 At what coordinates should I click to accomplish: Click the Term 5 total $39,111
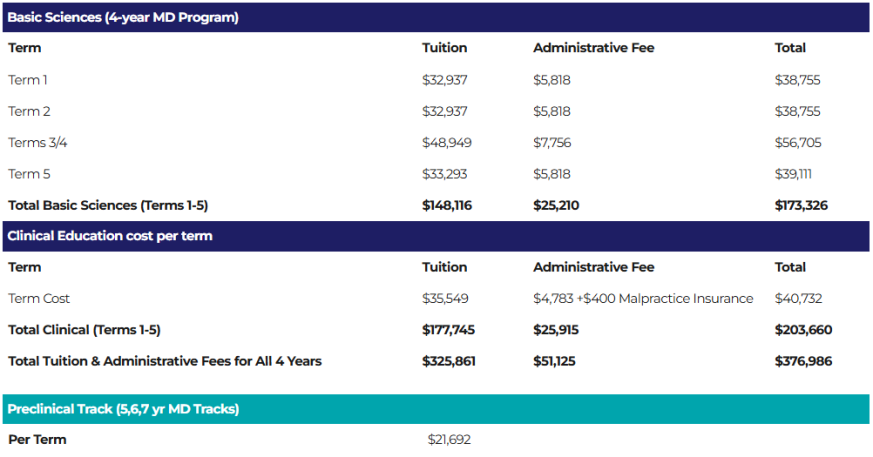coord(793,174)
